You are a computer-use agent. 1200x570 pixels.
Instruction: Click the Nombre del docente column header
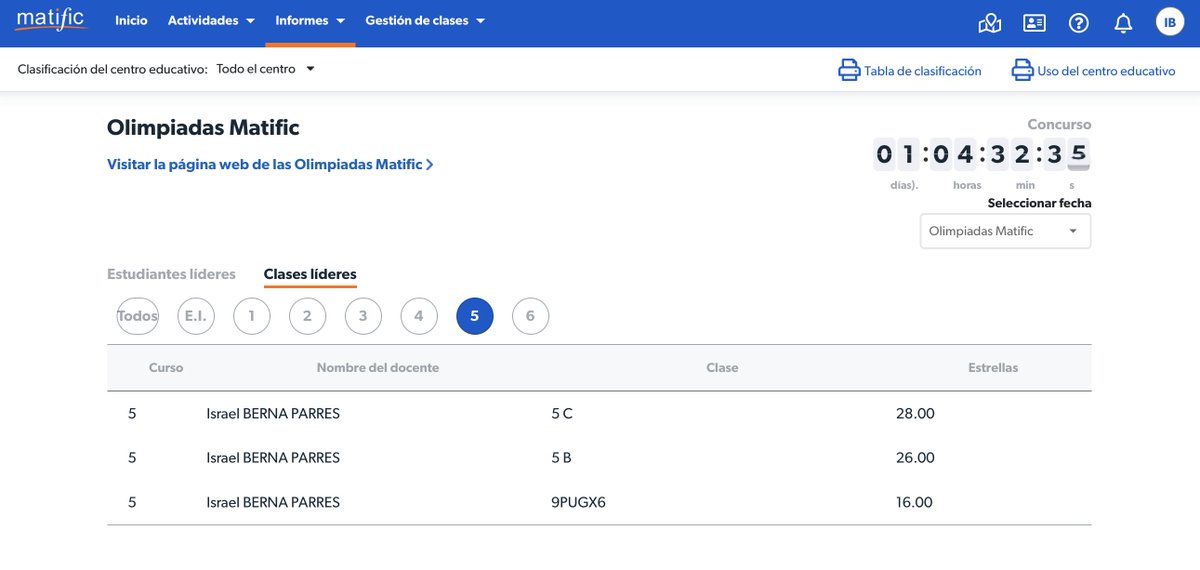[x=378, y=368]
